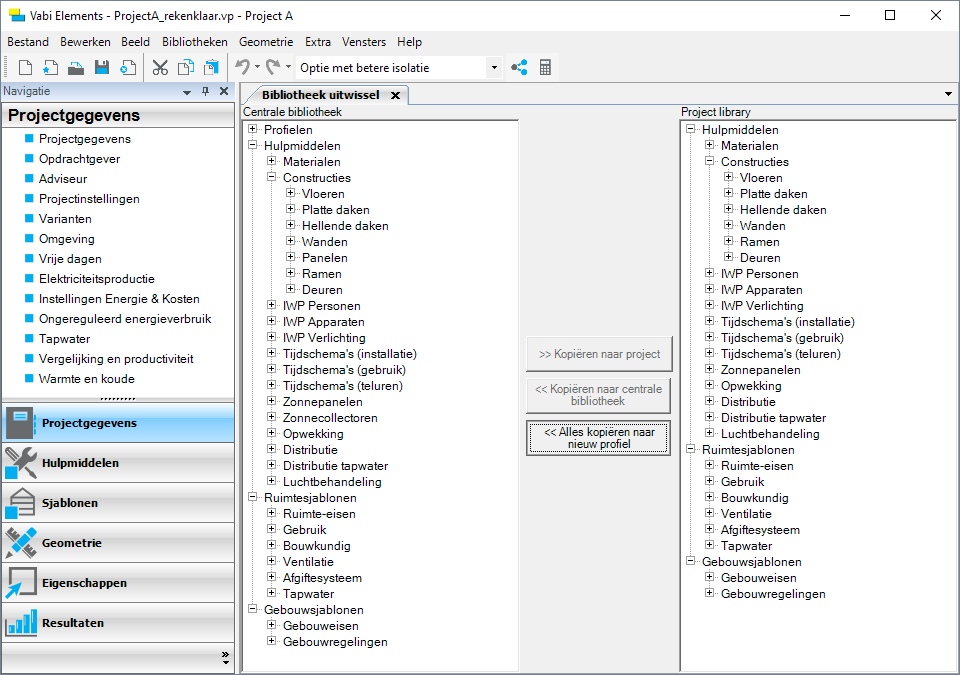Image resolution: width=960 pixels, height=675 pixels.
Task: Click the blue share nodes toolbar icon
Action: 519,68
